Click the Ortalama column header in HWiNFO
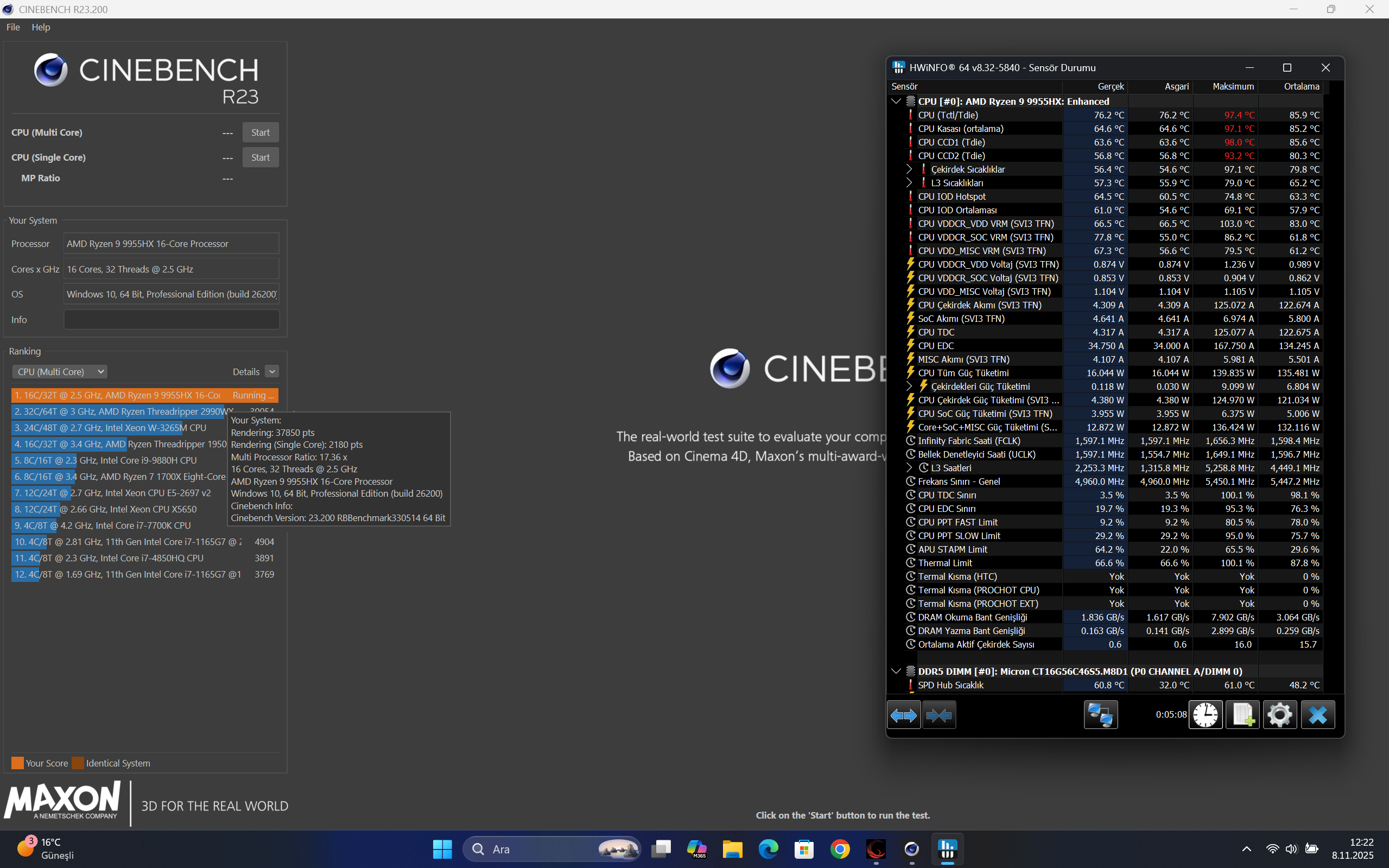 pyautogui.click(x=1291, y=87)
